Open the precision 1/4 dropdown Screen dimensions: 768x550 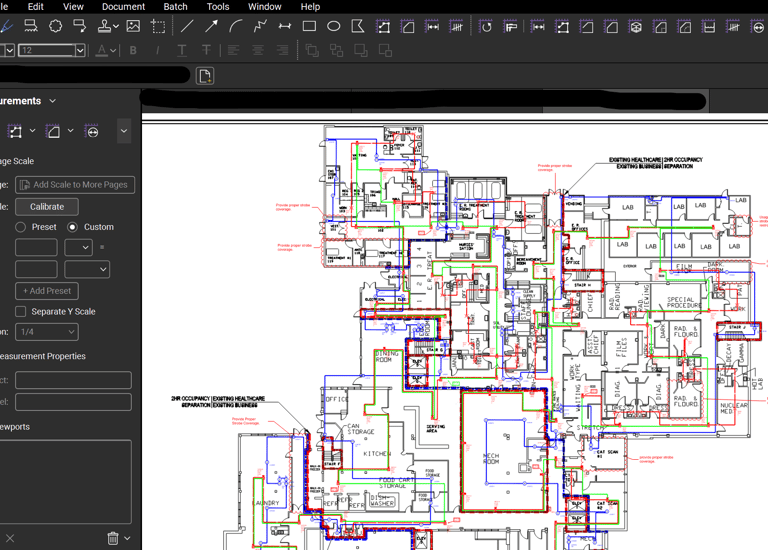(46, 332)
